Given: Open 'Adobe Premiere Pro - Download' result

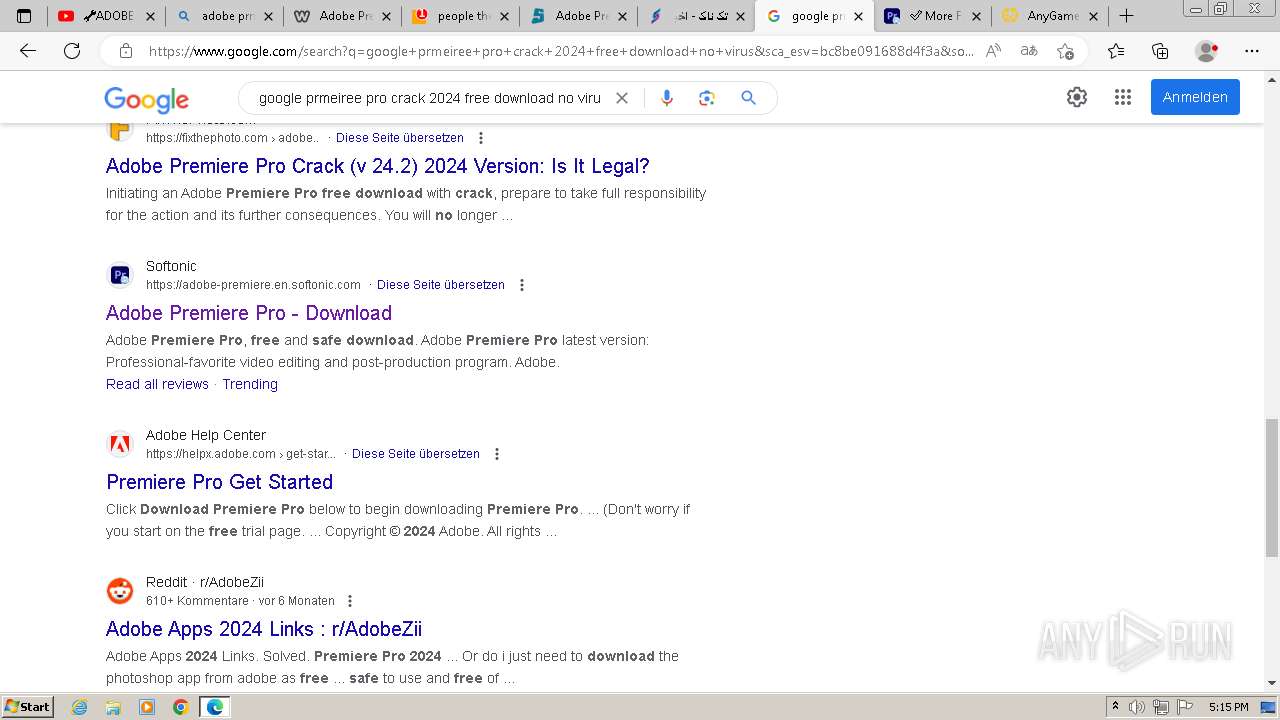Looking at the screenshot, I should (x=249, y=313).
